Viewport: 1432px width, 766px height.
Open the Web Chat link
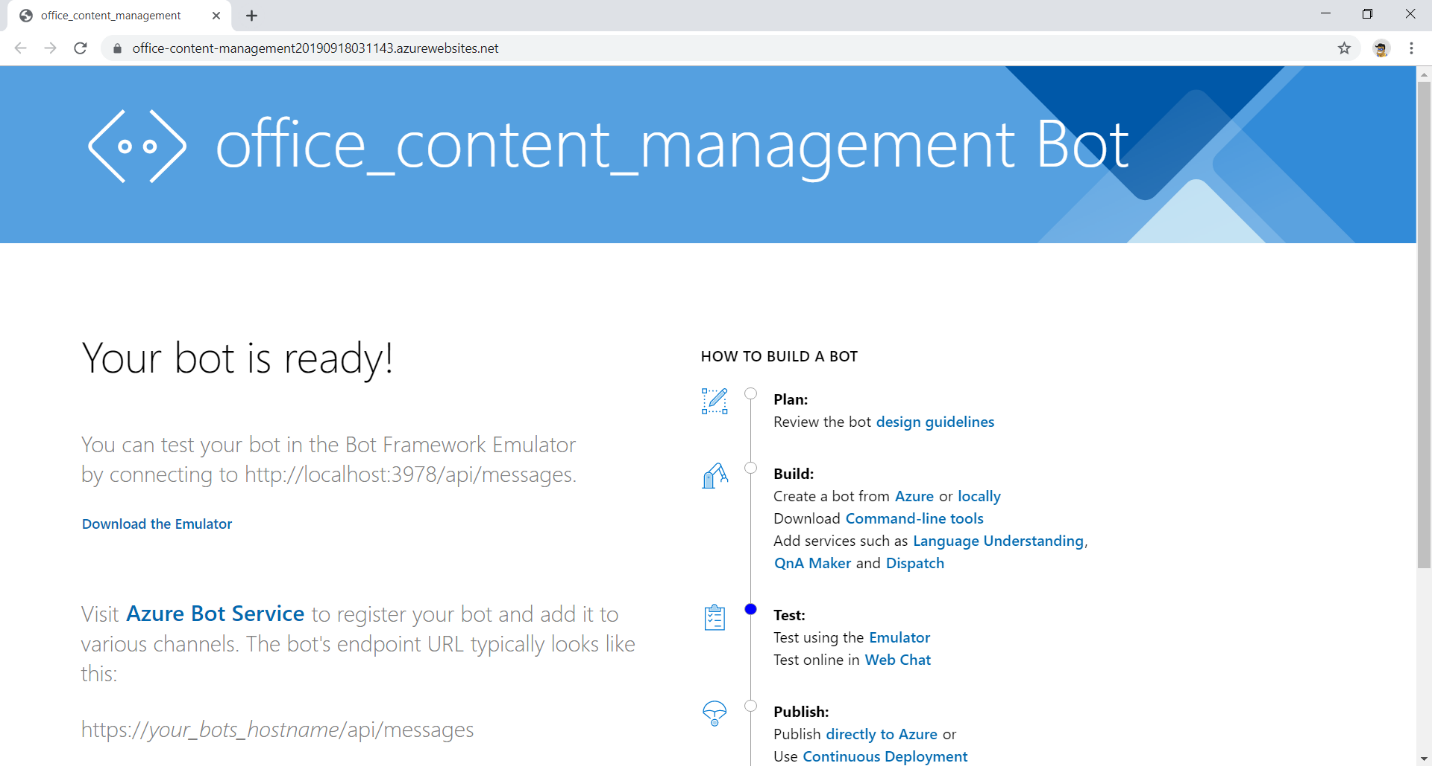coord(897,660)
